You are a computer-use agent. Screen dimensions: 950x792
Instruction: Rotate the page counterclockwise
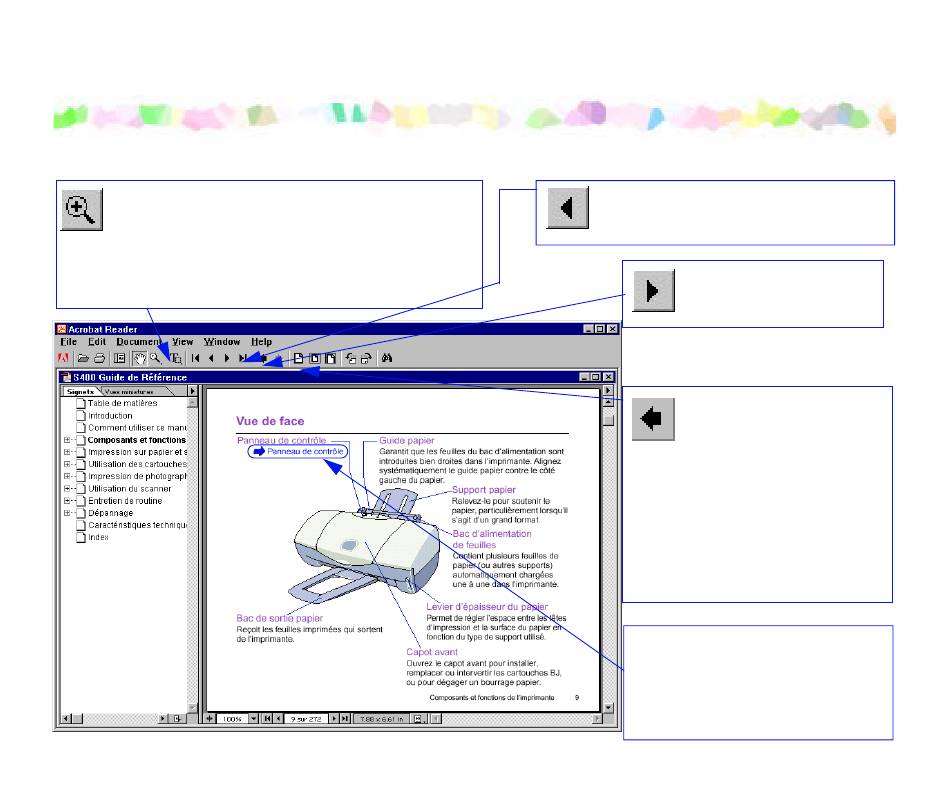351,358
